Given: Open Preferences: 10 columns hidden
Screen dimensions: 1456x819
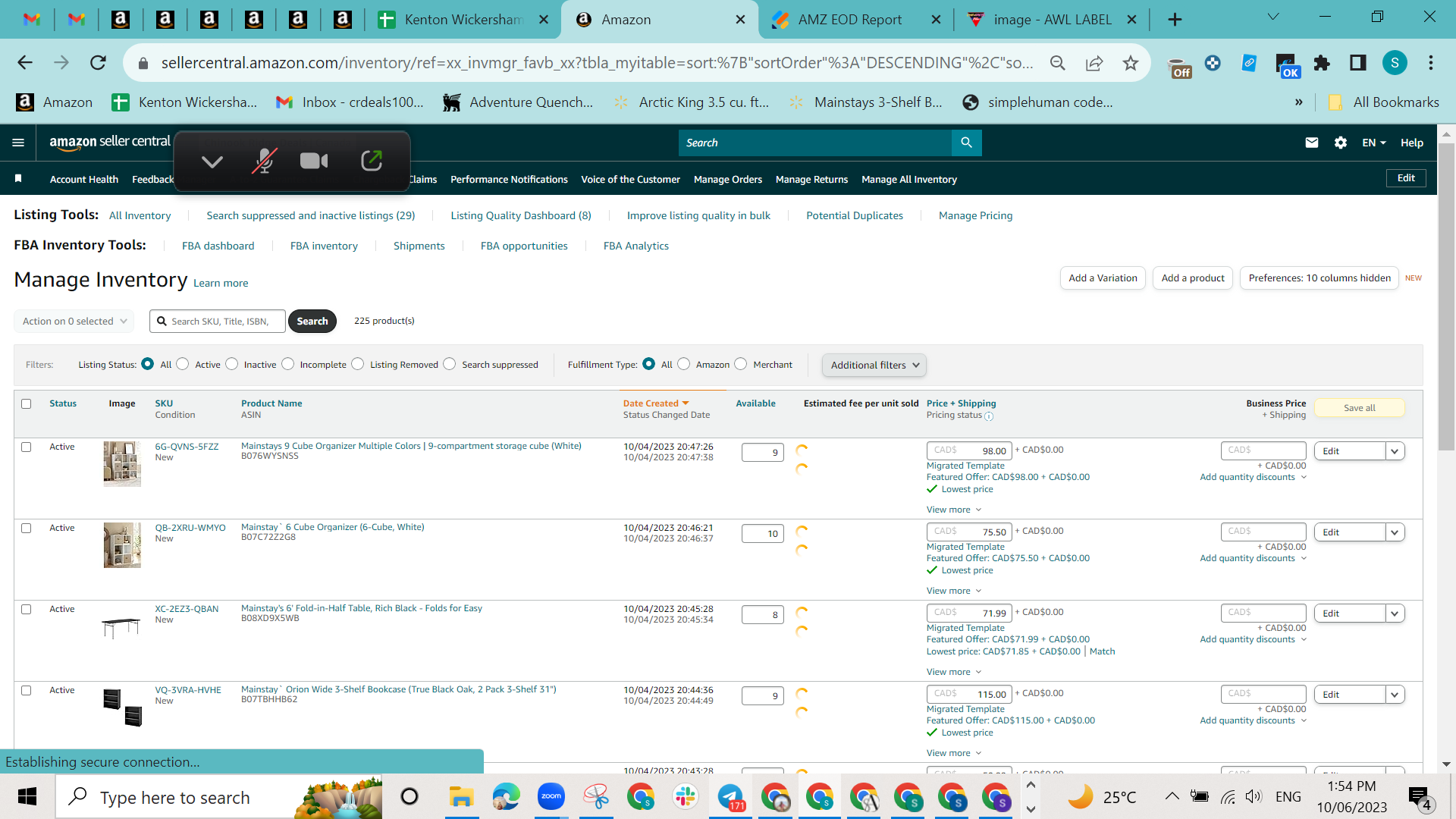Looking at the screenshot, I should pyautogui.click(x=1319, y=278).
